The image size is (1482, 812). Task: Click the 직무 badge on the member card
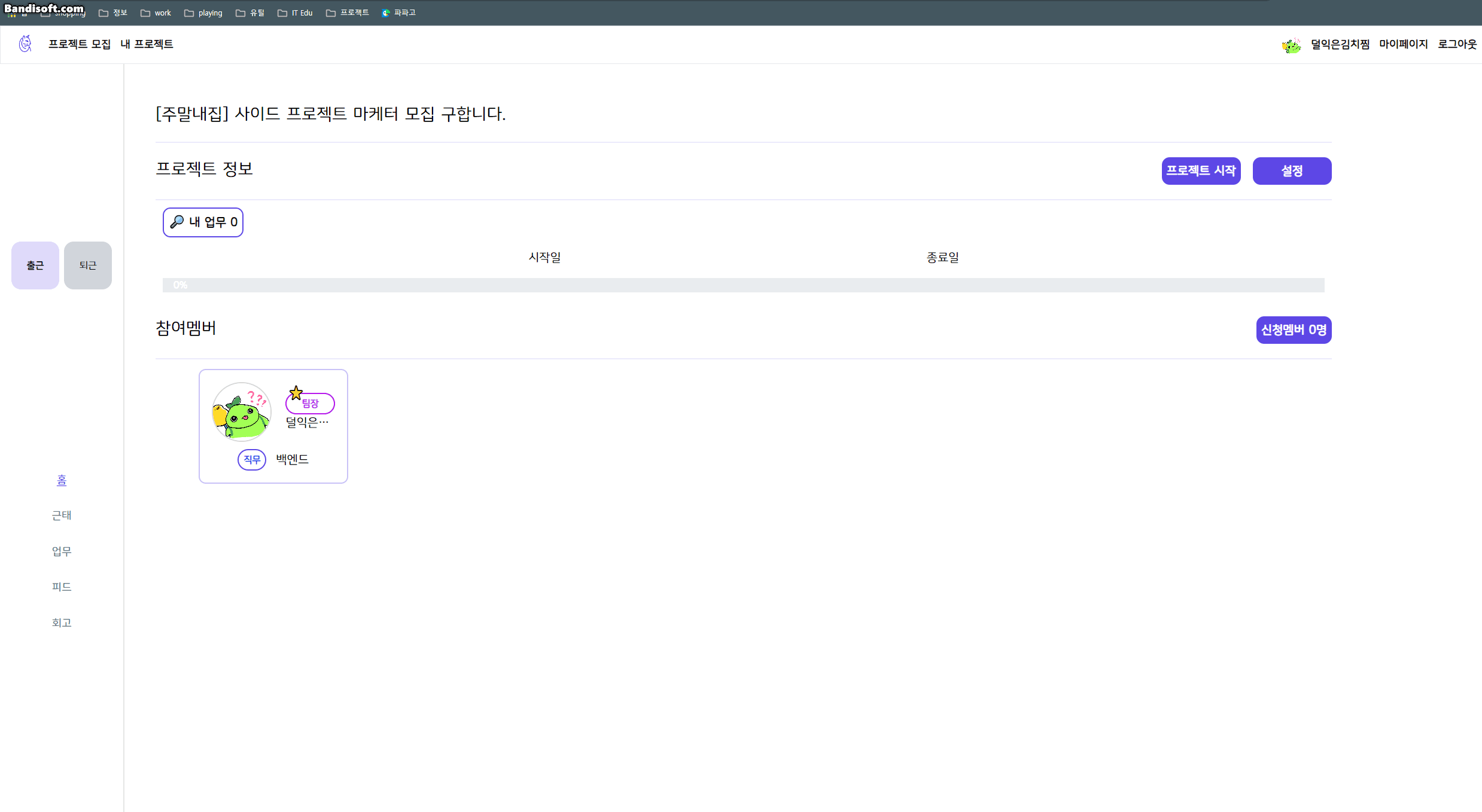252,459
